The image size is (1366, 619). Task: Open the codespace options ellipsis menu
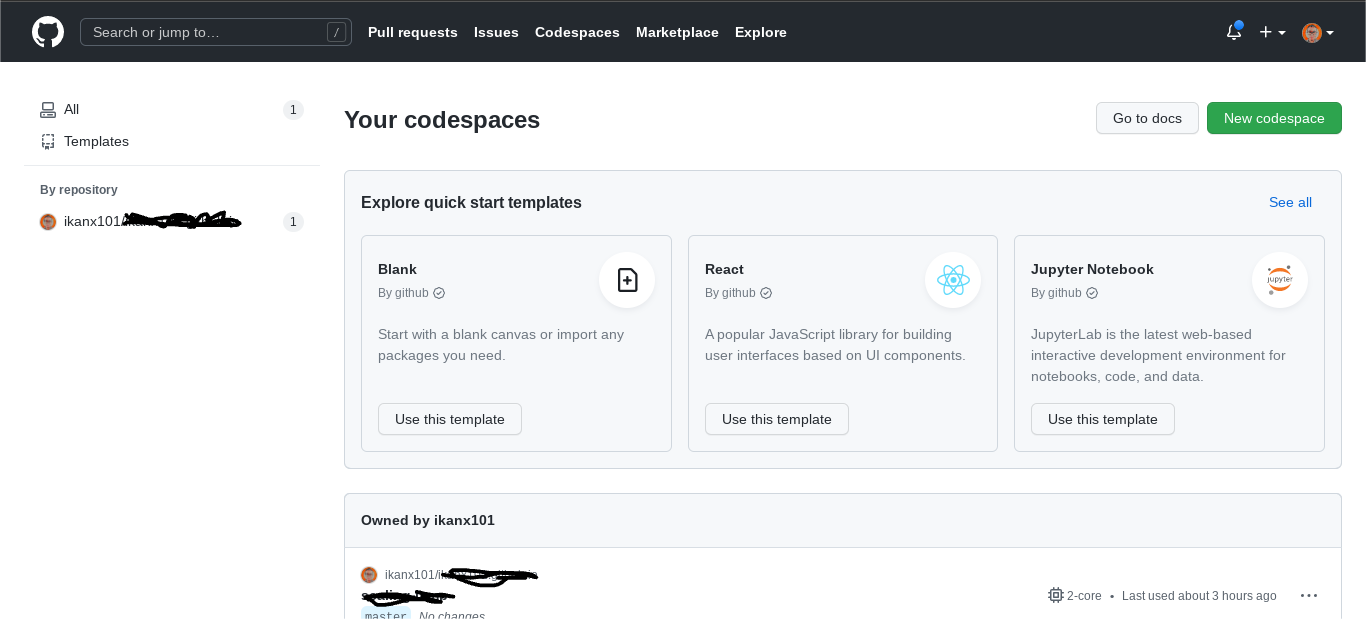click(1309, 595)
